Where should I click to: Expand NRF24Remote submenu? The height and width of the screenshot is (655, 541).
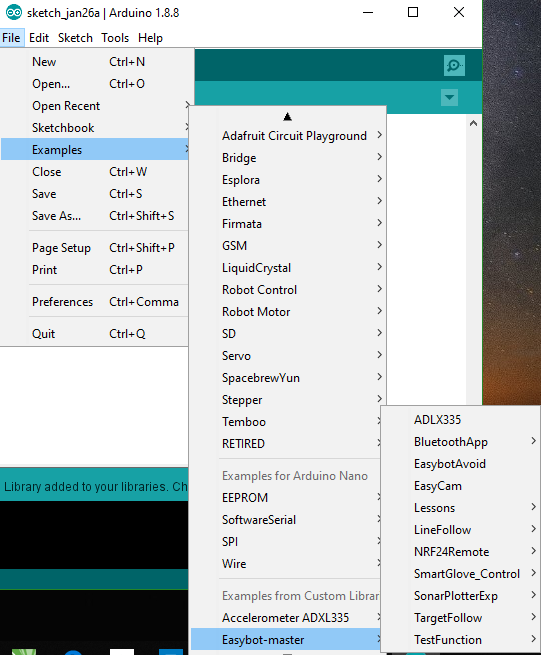click(461, 551)
